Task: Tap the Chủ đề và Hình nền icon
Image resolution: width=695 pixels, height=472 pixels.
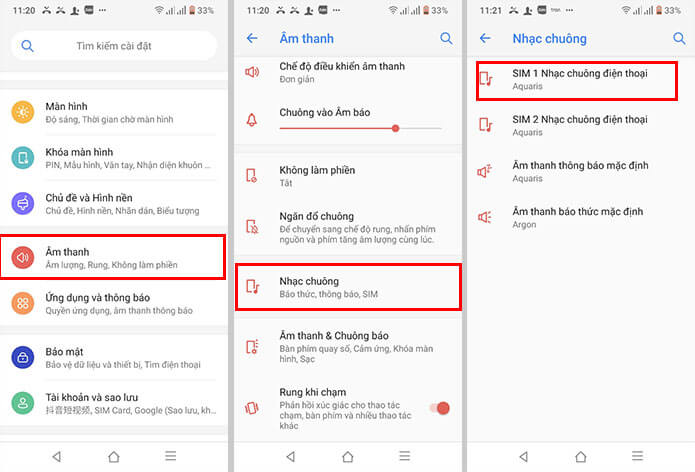Action: 22,204
